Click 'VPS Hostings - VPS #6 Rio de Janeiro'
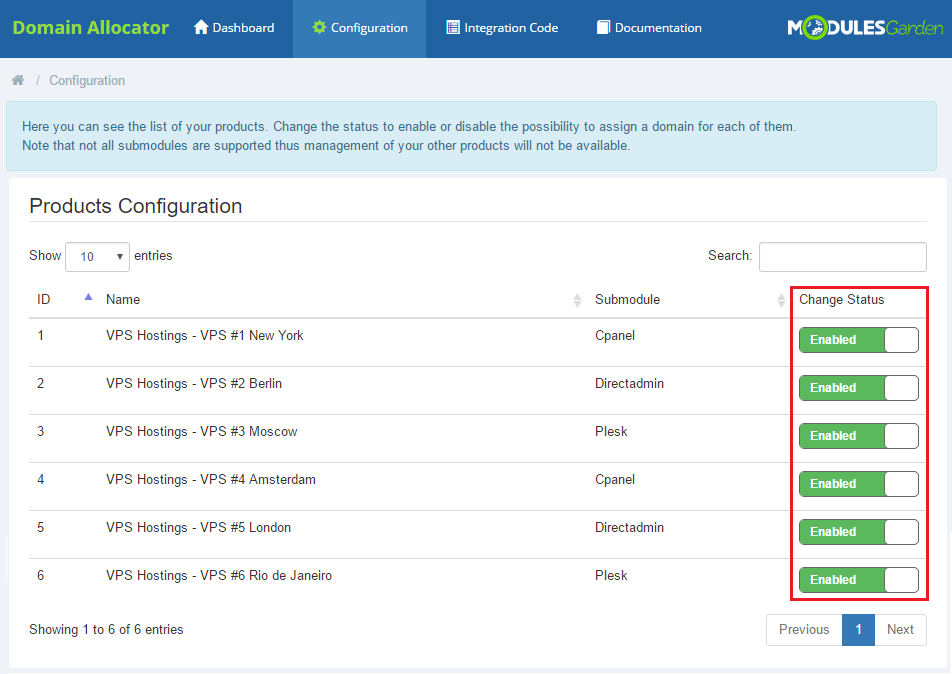Image resolution: width=952 pixels, height=674 pixels. click(219, 575)
